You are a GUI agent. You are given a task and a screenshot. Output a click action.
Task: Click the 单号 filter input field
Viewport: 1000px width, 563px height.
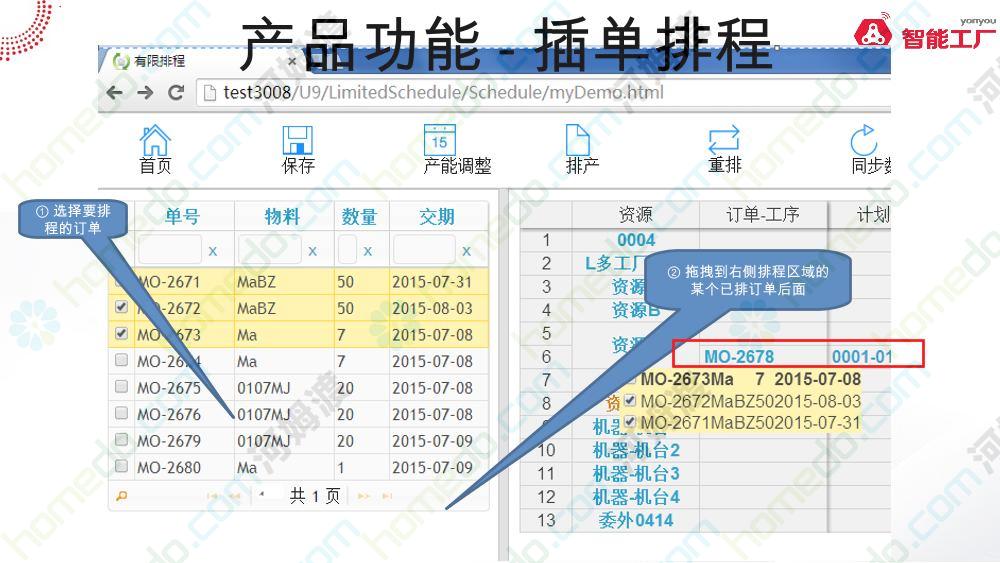point(171,250)
